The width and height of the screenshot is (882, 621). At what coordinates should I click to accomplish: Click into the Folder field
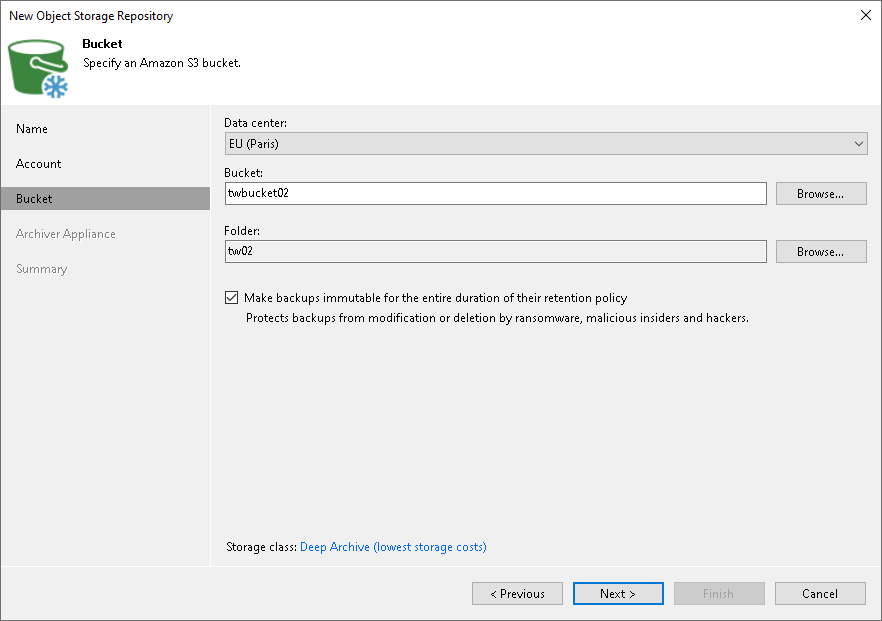tap(496, 251)
